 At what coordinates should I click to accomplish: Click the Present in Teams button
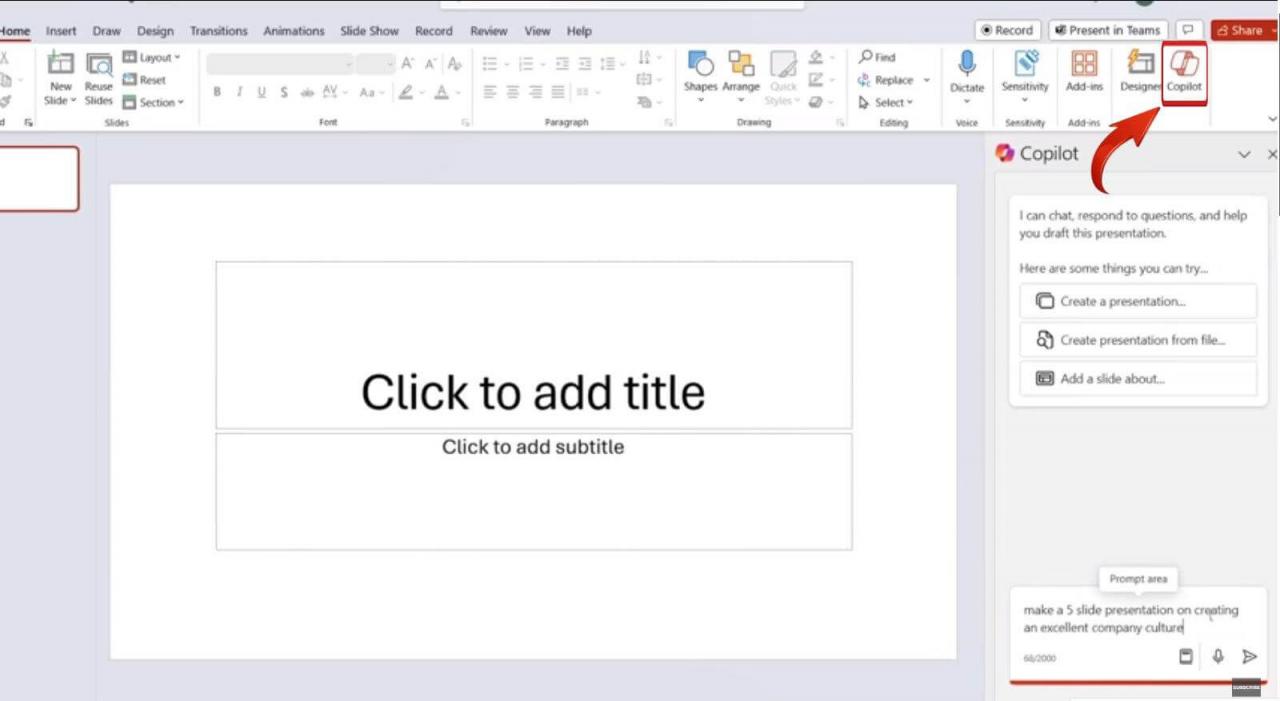[1108, 30]
